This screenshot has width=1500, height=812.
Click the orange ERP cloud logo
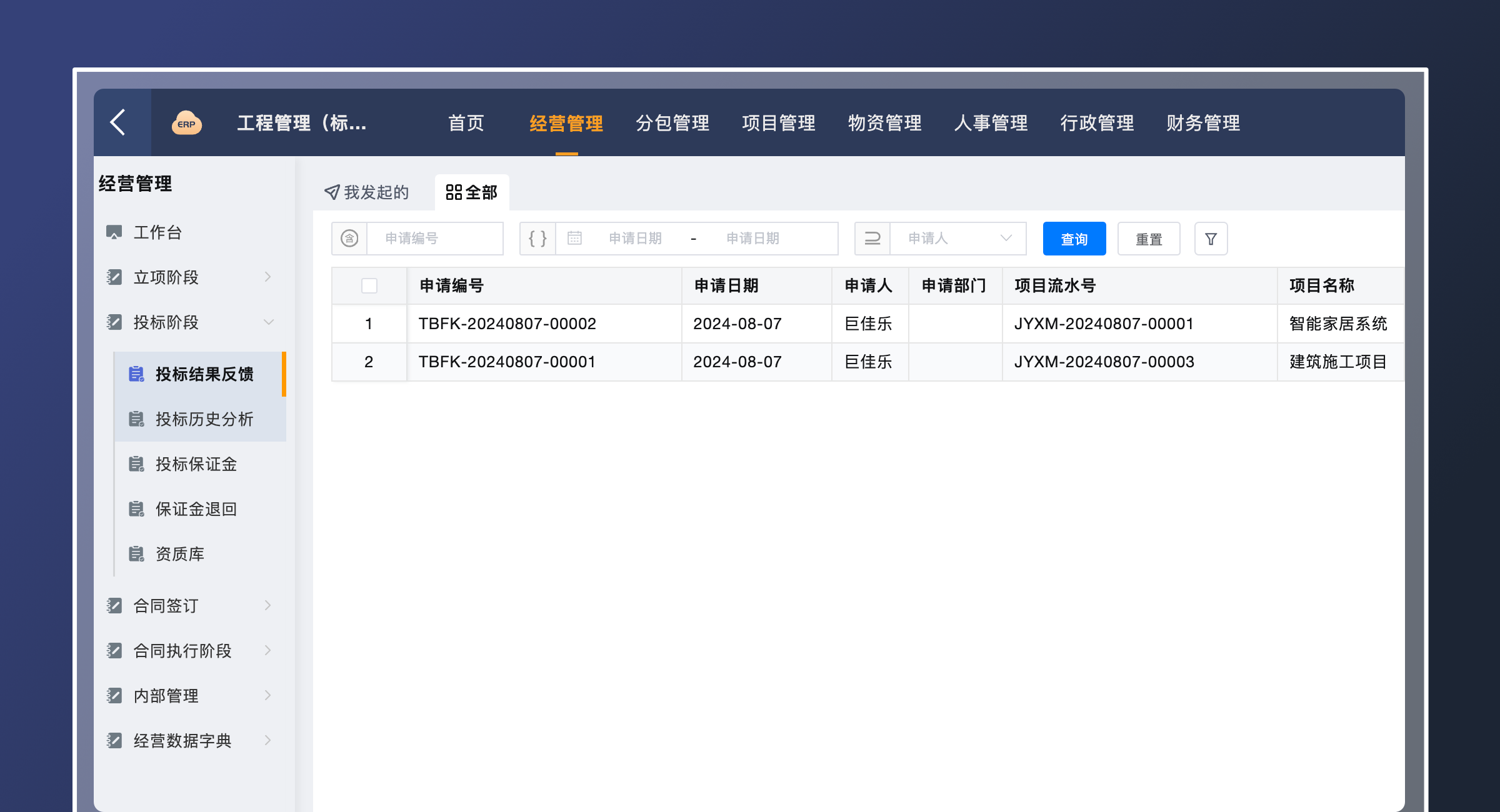186,123
